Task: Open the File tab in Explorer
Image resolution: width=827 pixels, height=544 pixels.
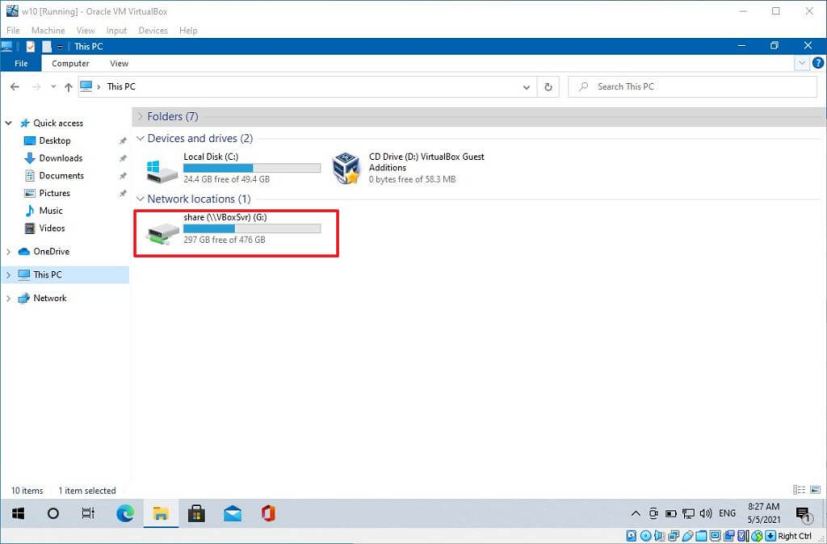Action: pyautogui.click(x=21, y=63)
